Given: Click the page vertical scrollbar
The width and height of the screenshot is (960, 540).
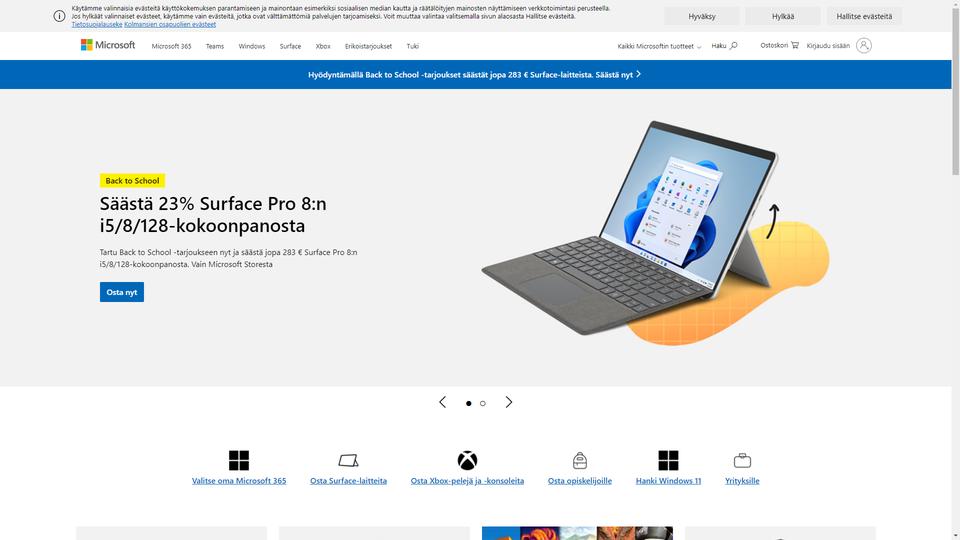Looking at the screenshot, I should (x=955, y=270).
